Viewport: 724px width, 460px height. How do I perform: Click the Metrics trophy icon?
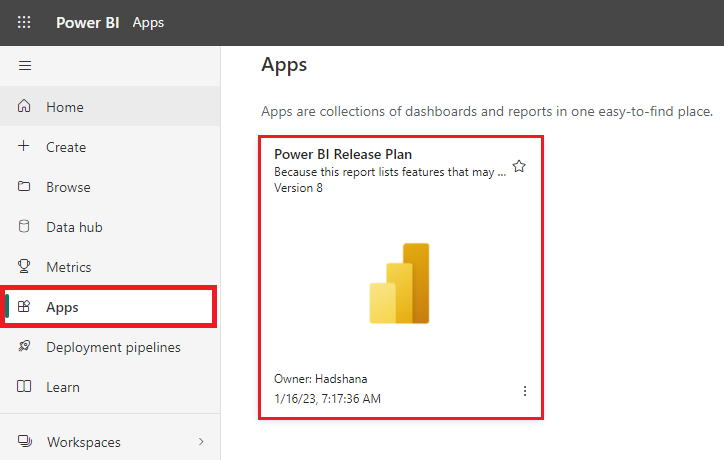24,266
